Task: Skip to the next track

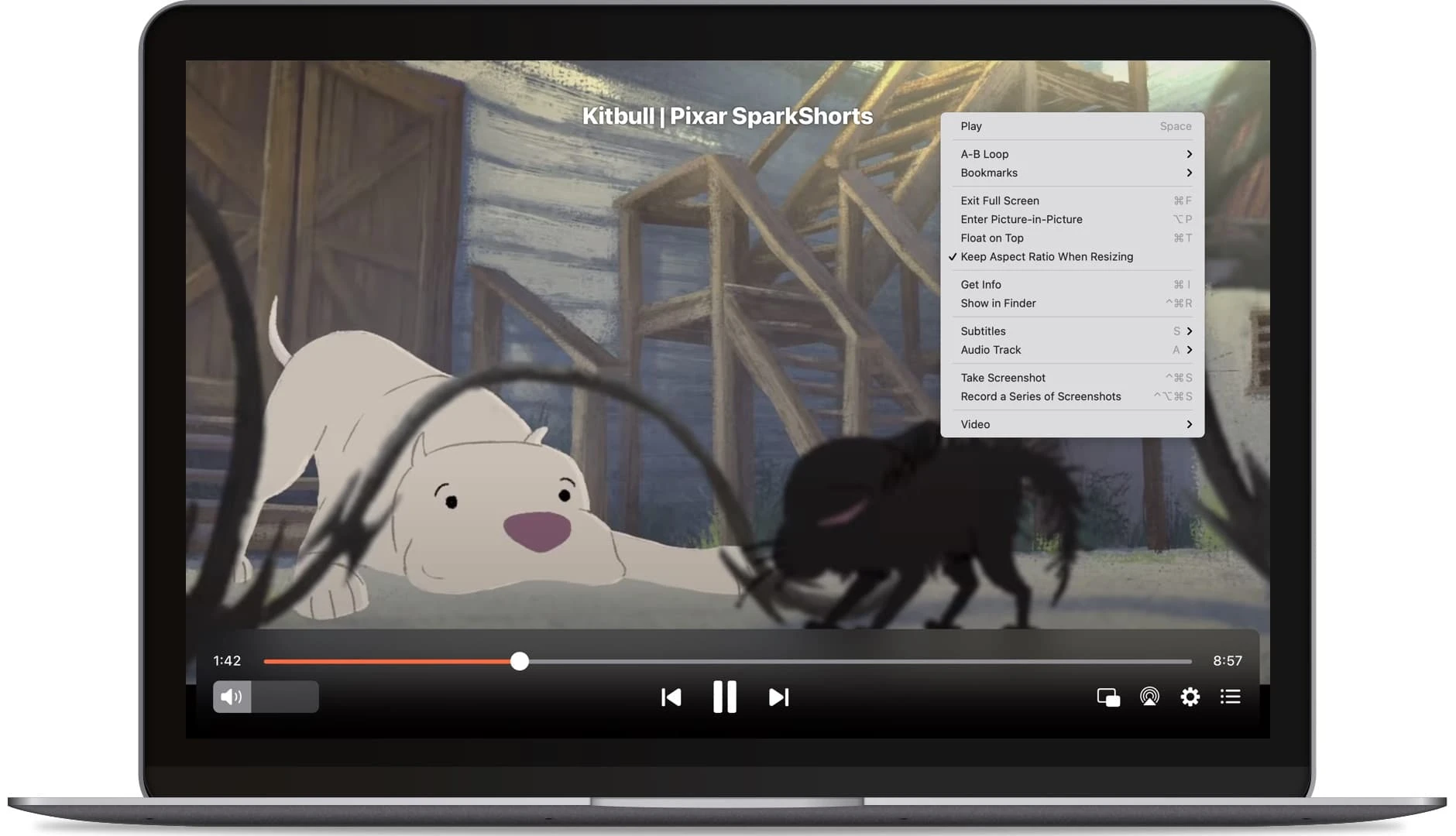Action: pyautogui.click(x=778, y=697)
